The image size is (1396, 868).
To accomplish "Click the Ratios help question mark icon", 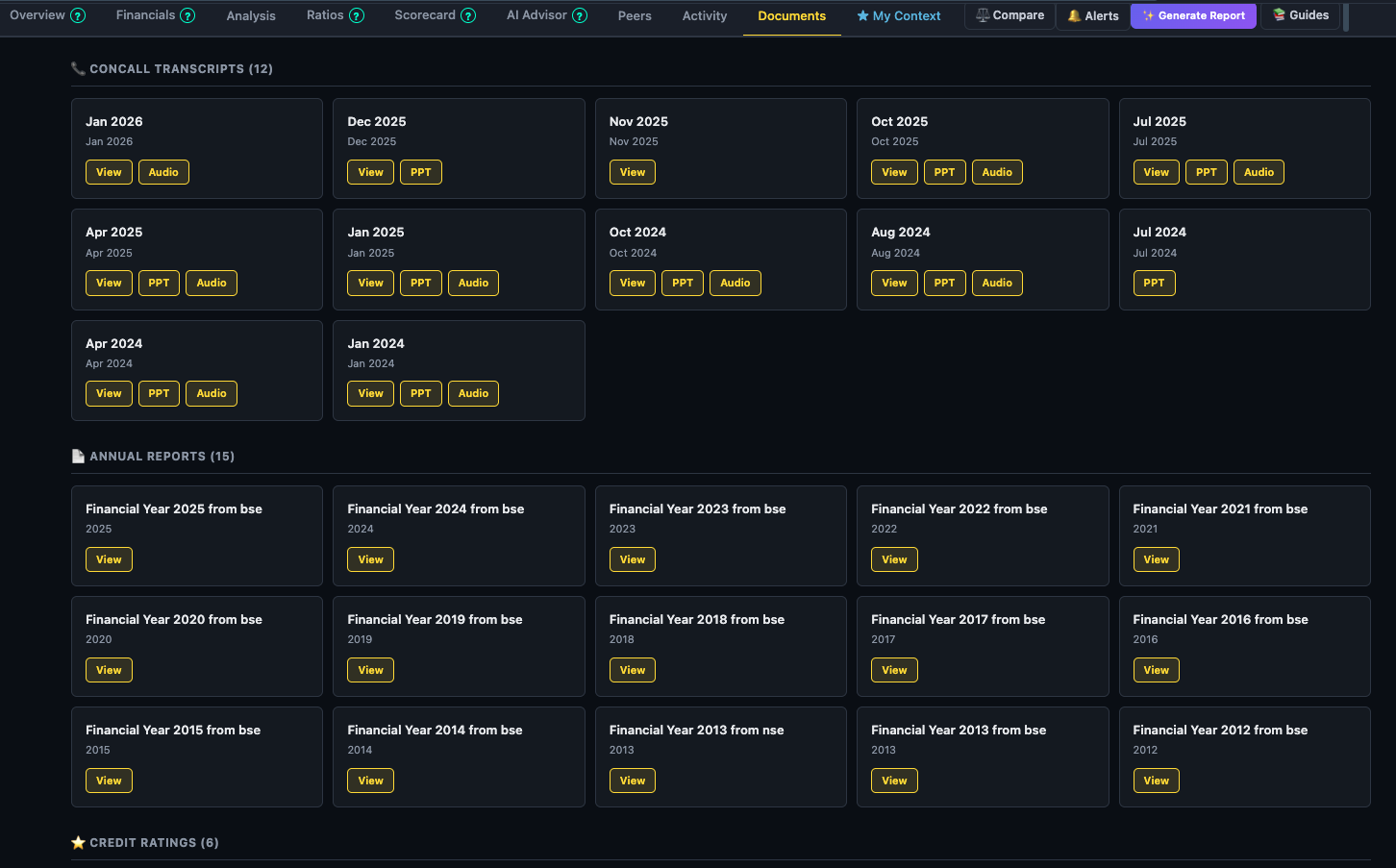I will [355, 15].
